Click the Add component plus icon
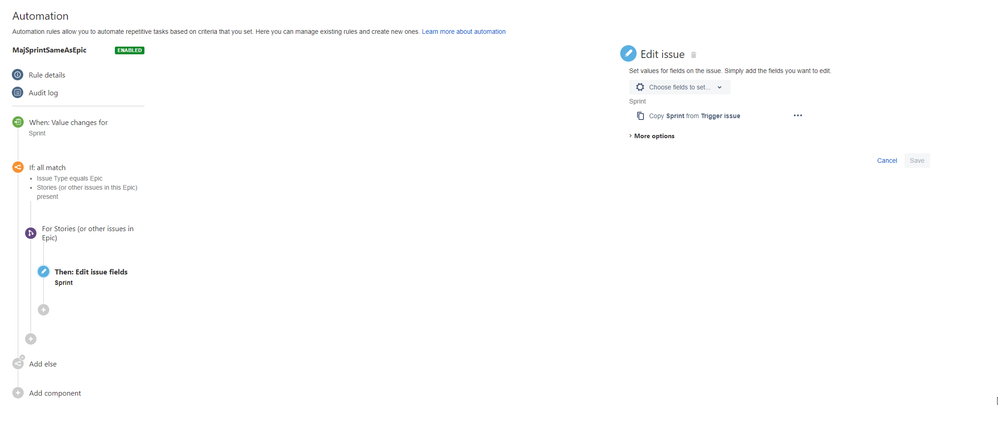Screen dimensions: 998x424 pos(18,393)
